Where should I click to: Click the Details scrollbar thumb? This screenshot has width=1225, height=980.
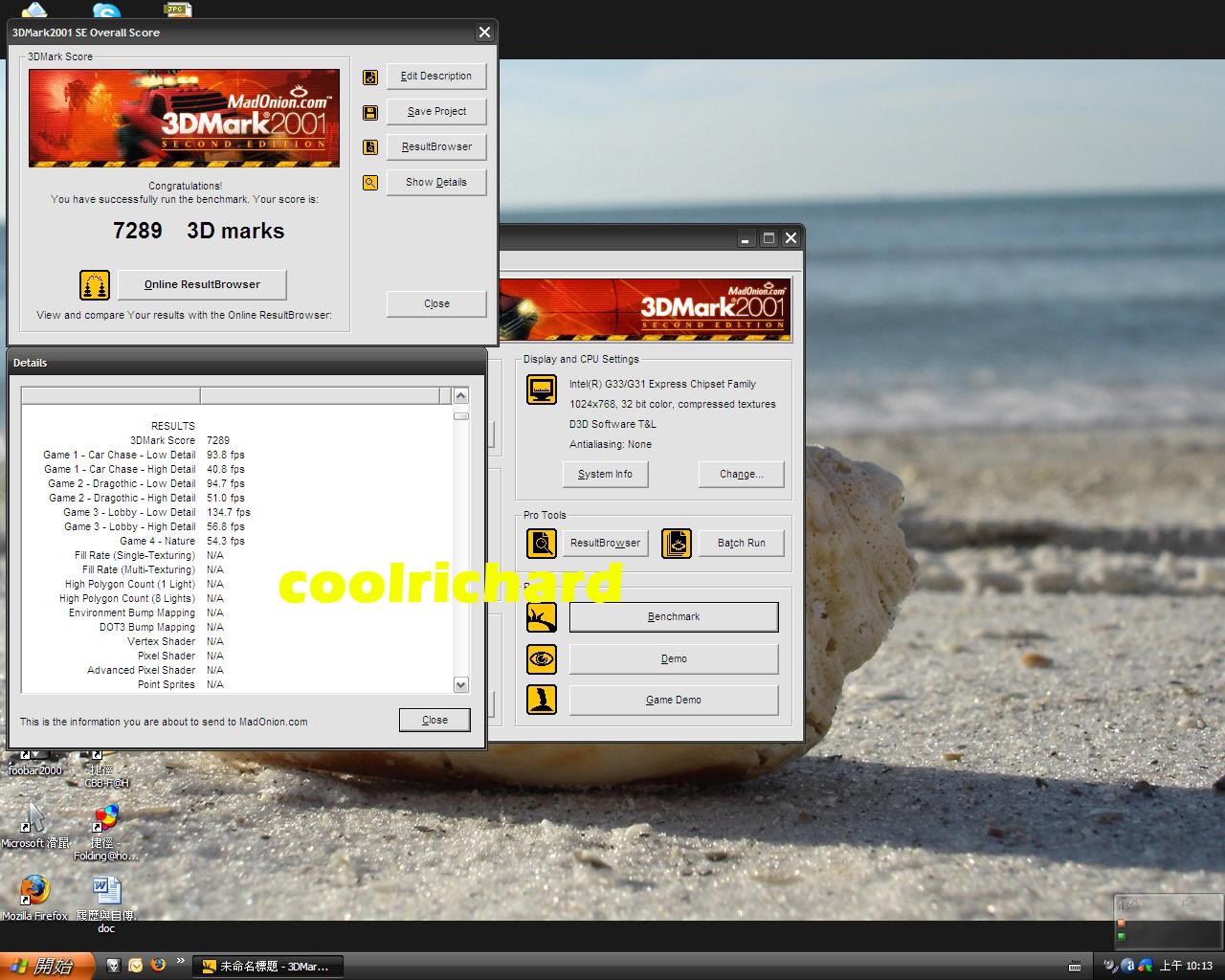pos(460,415)
